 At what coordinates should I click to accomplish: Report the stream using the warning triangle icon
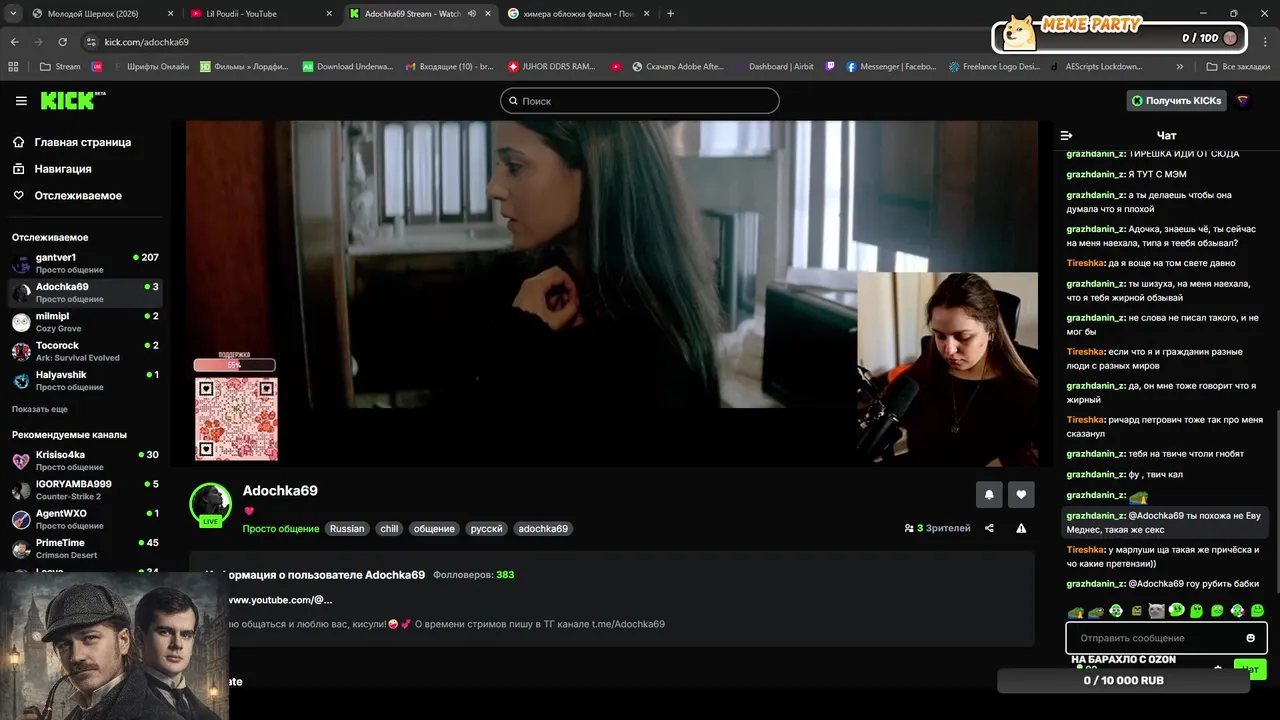pyautogui.click(x=1021, y=528)
